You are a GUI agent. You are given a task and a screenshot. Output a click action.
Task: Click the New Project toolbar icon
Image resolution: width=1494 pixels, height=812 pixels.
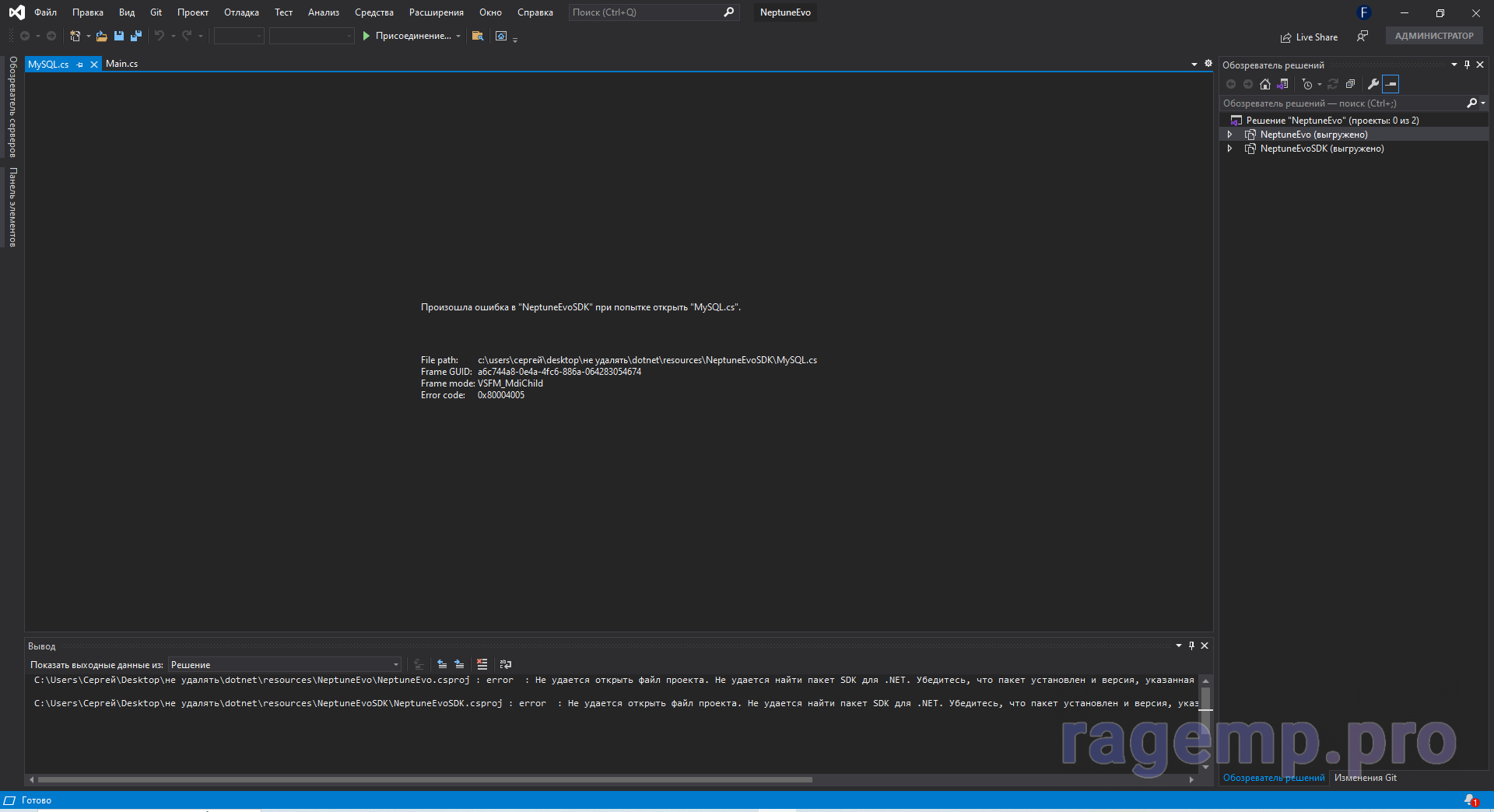(x=75, y=36)
